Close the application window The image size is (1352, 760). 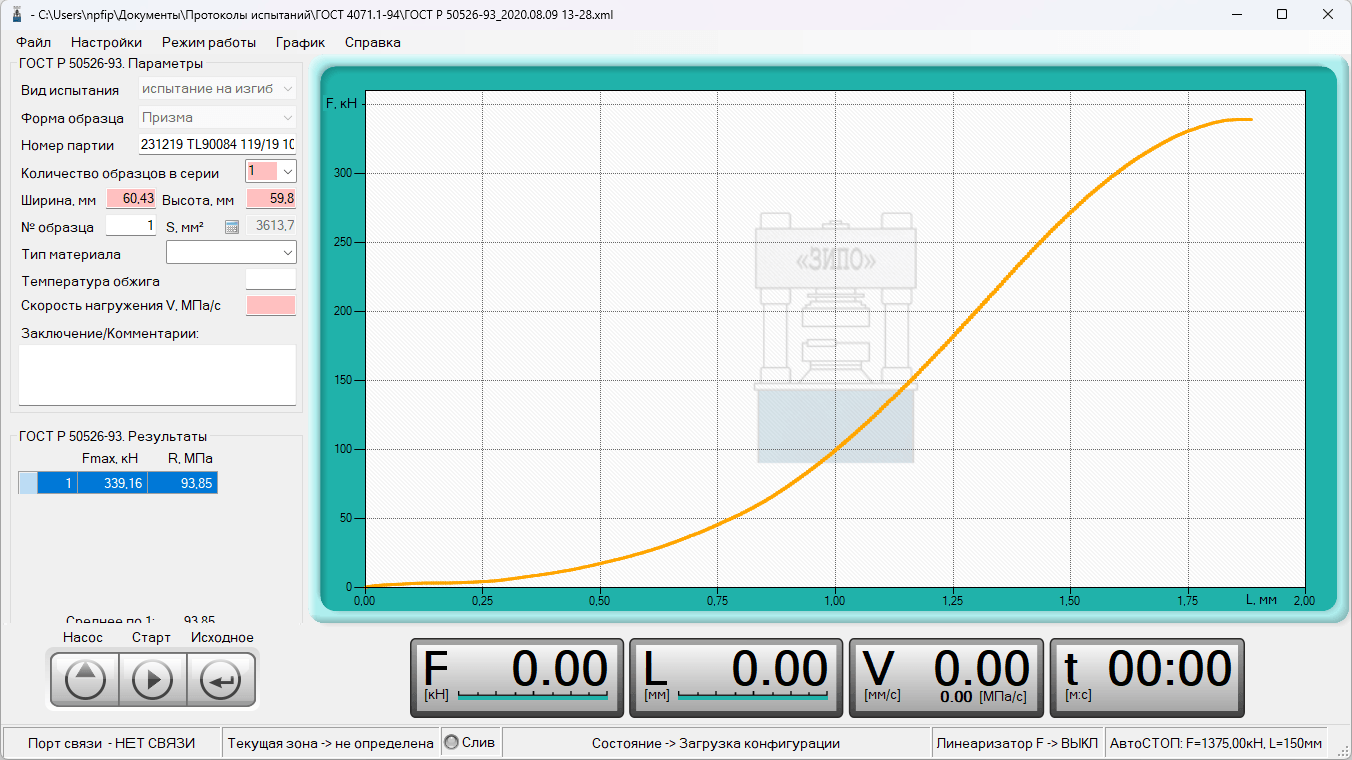click(1328, 15)
